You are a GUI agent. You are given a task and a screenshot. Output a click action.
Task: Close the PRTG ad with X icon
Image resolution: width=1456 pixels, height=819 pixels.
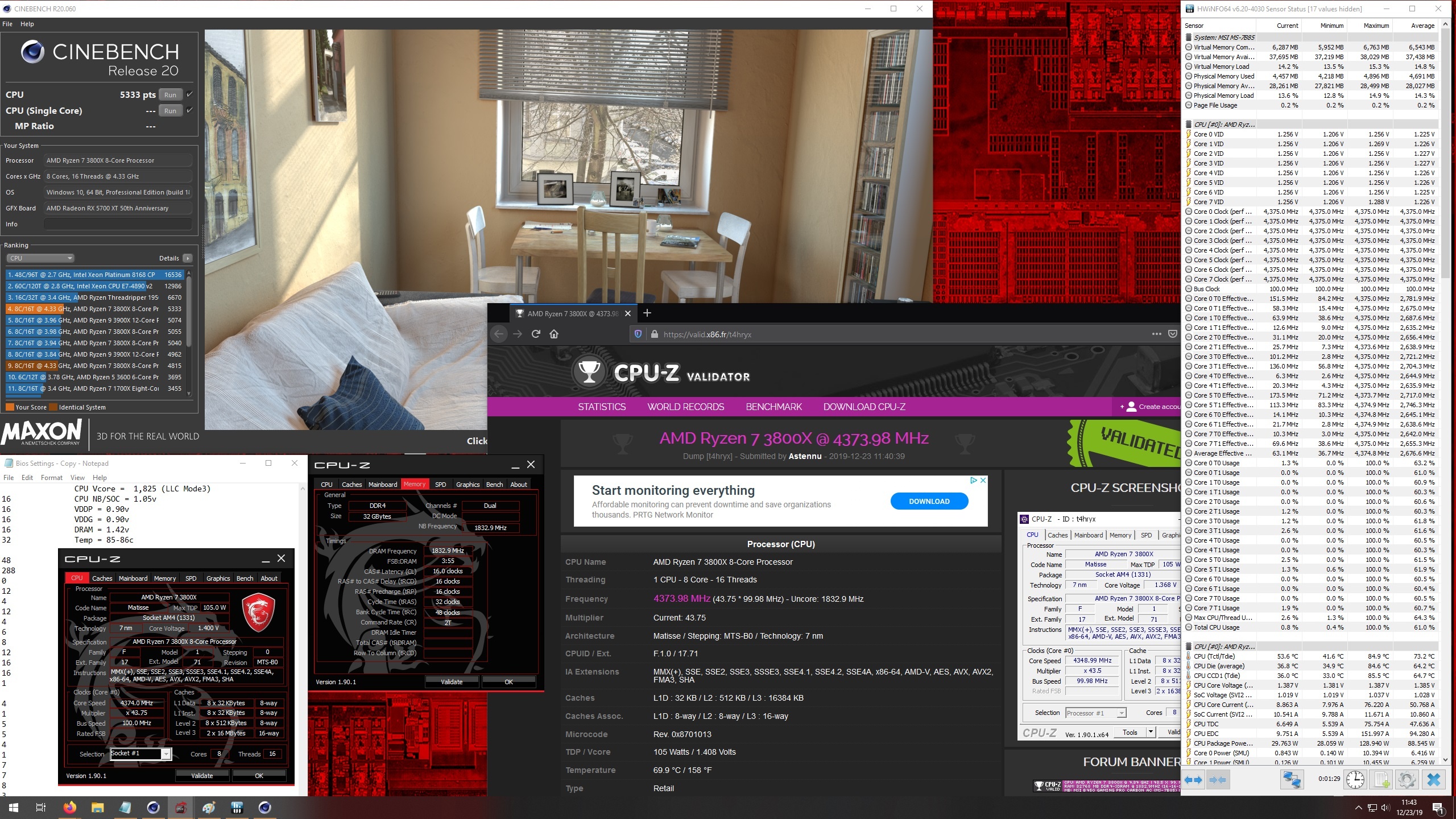click(983, 481)
